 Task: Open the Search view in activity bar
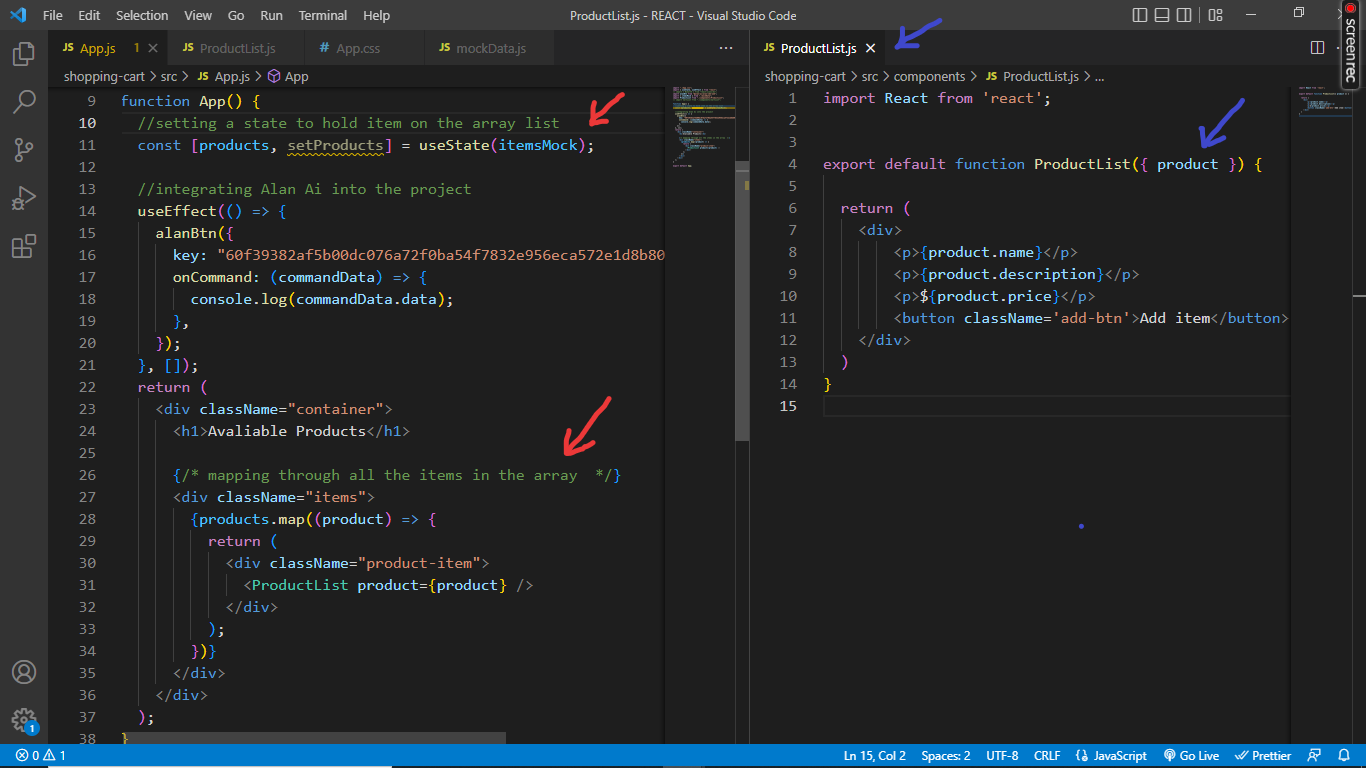click(x=24, y=102)
